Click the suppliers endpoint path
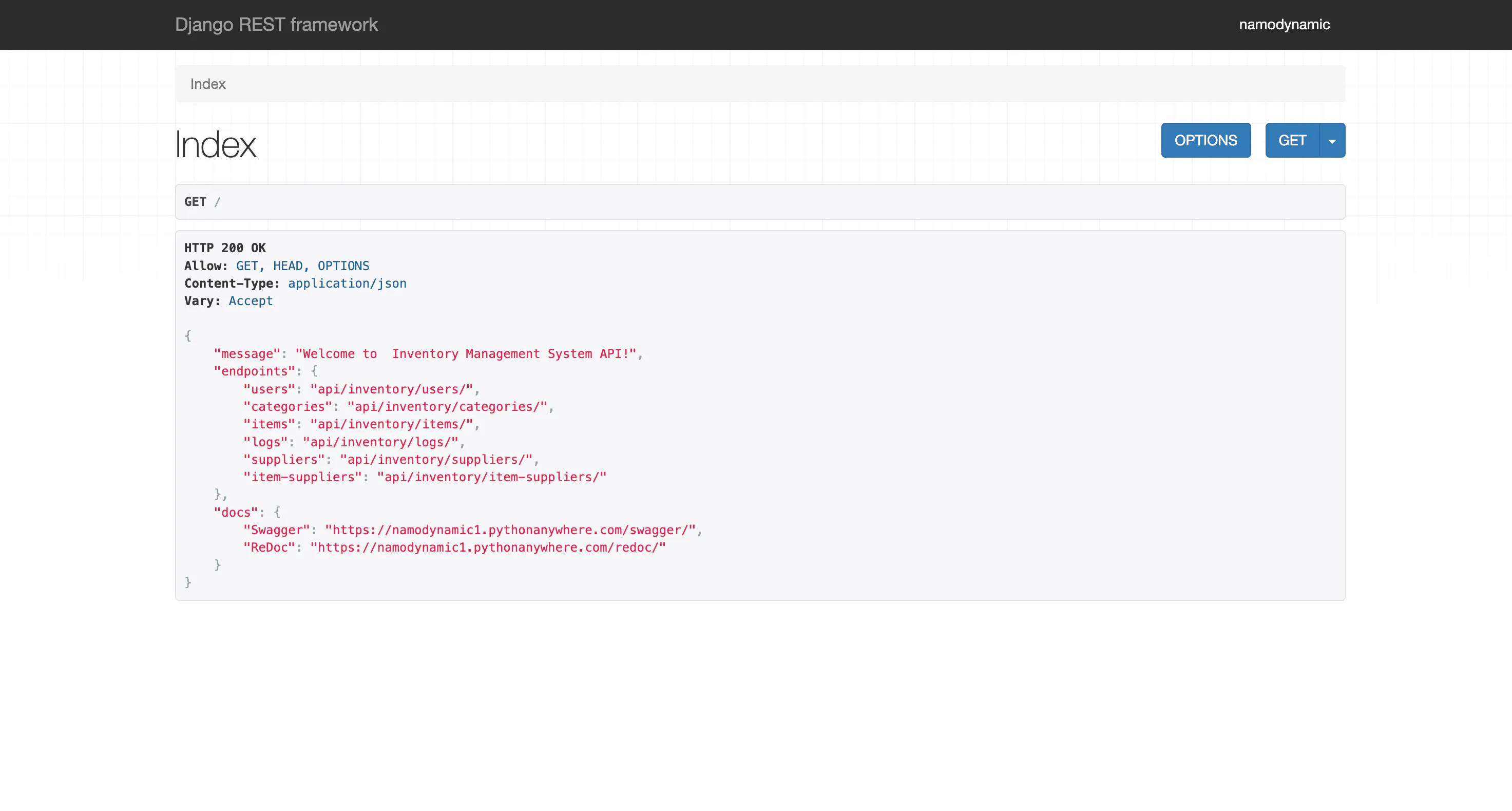1512x811 pixels. point(438,459)
